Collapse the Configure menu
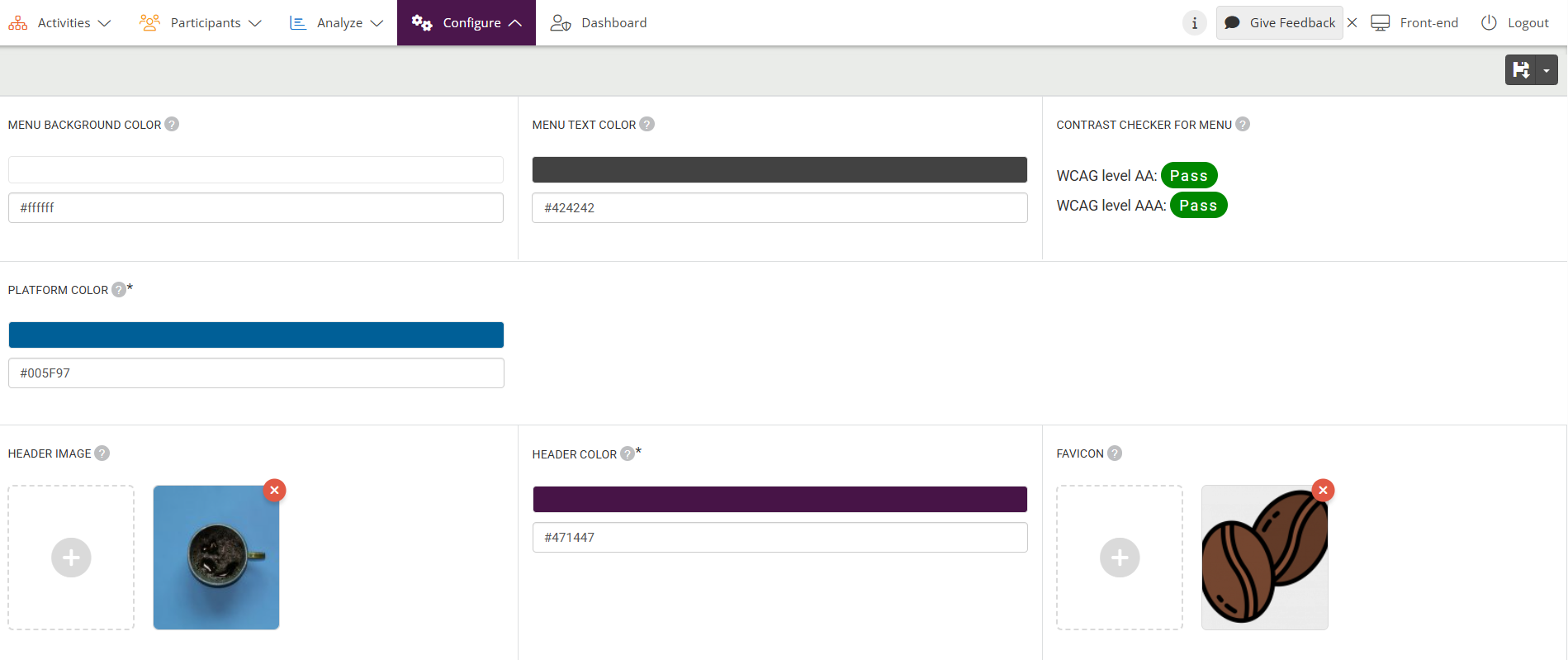1568x660 pixels. [467, 23]
